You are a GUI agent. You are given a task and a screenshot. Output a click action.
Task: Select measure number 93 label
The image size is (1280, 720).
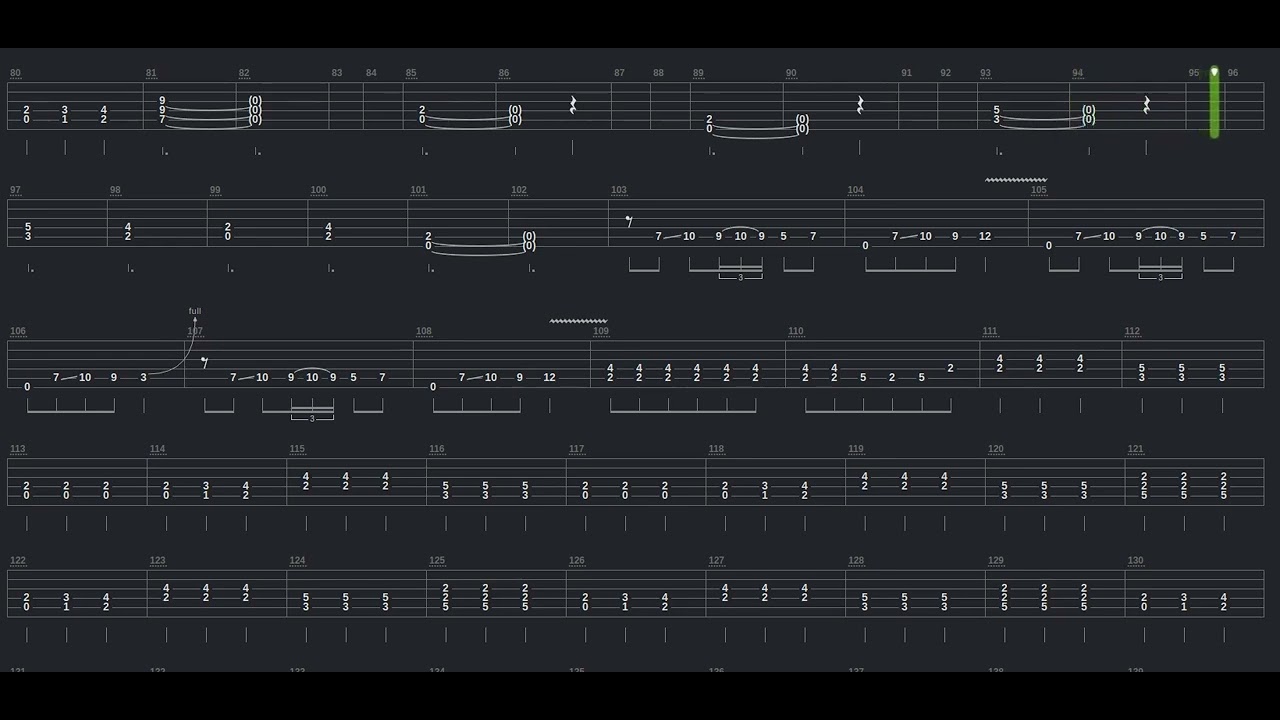coord(985,73)
